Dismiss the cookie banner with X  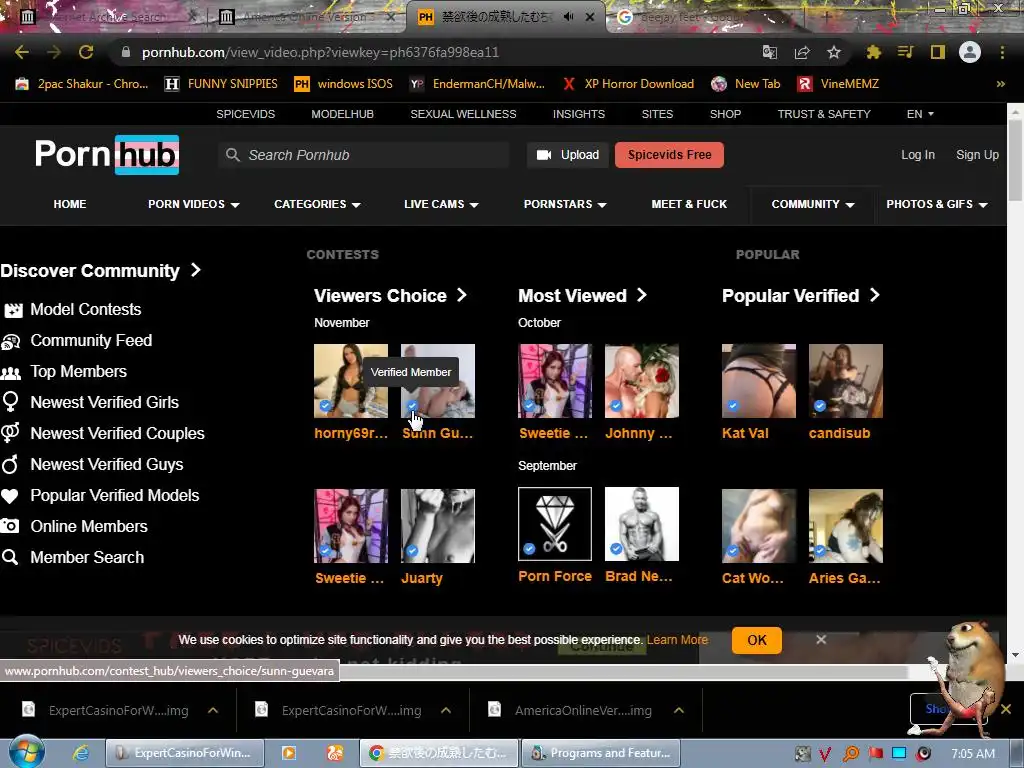[821, 639]
